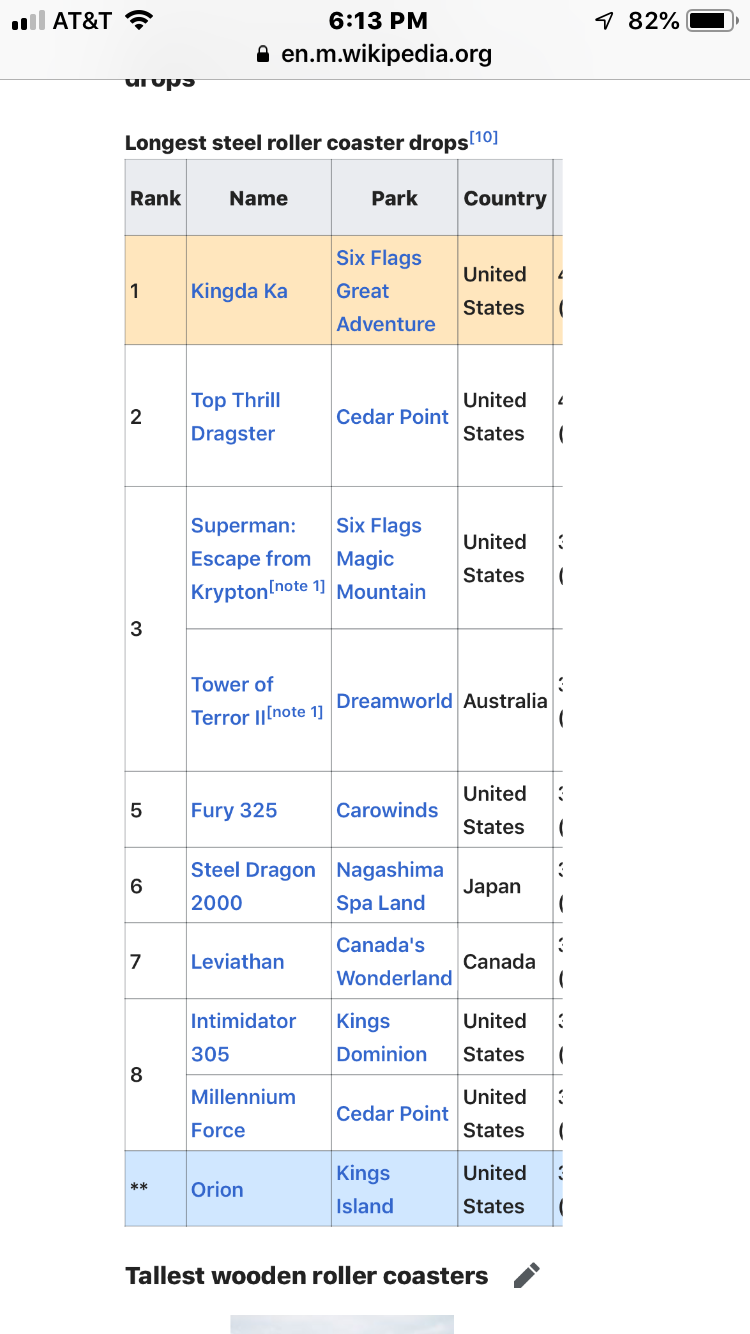
Task: Open the Fury 325 link
Action: pos(234,810)
